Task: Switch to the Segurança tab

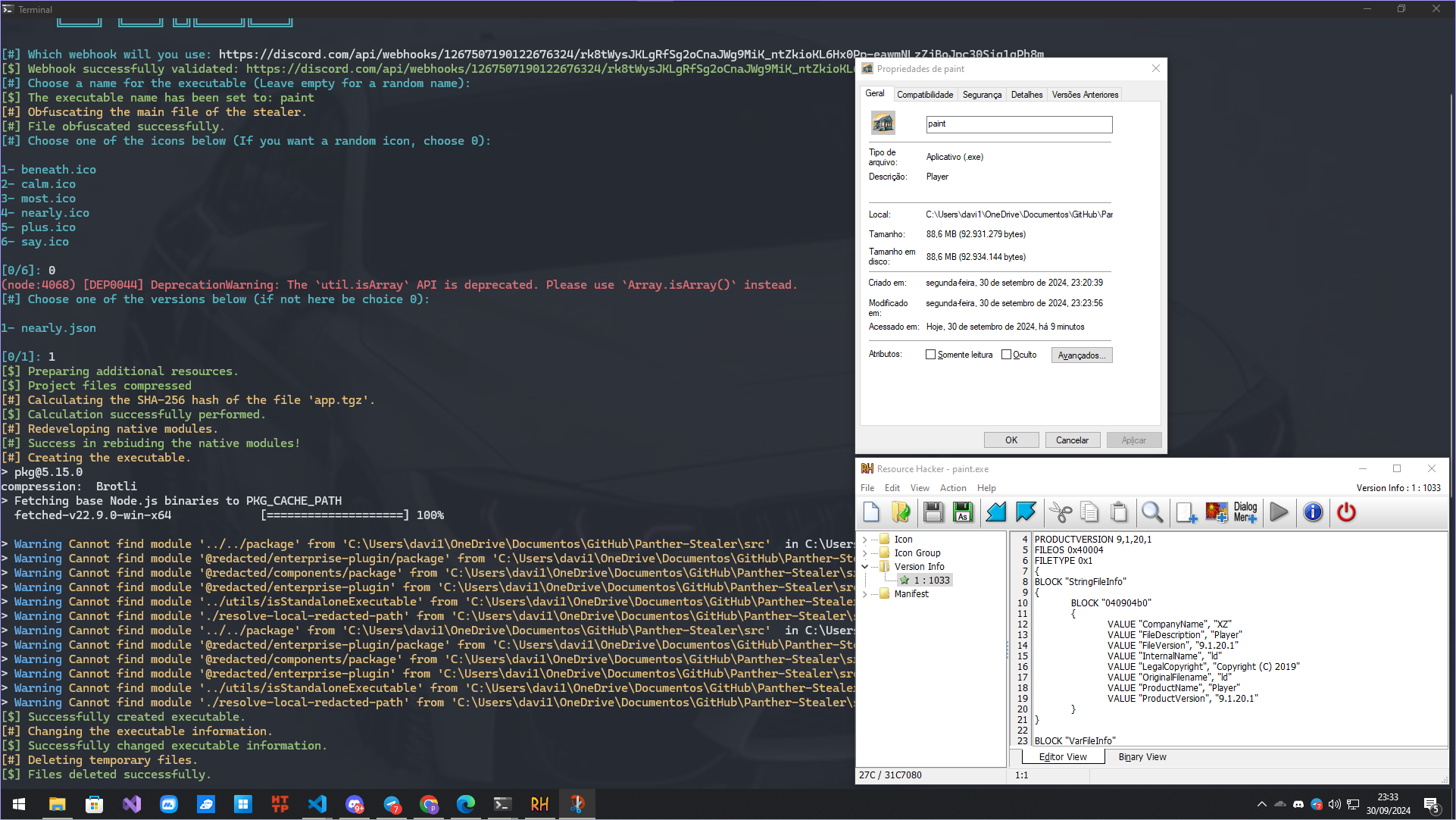Action: [x=982, y=95]
